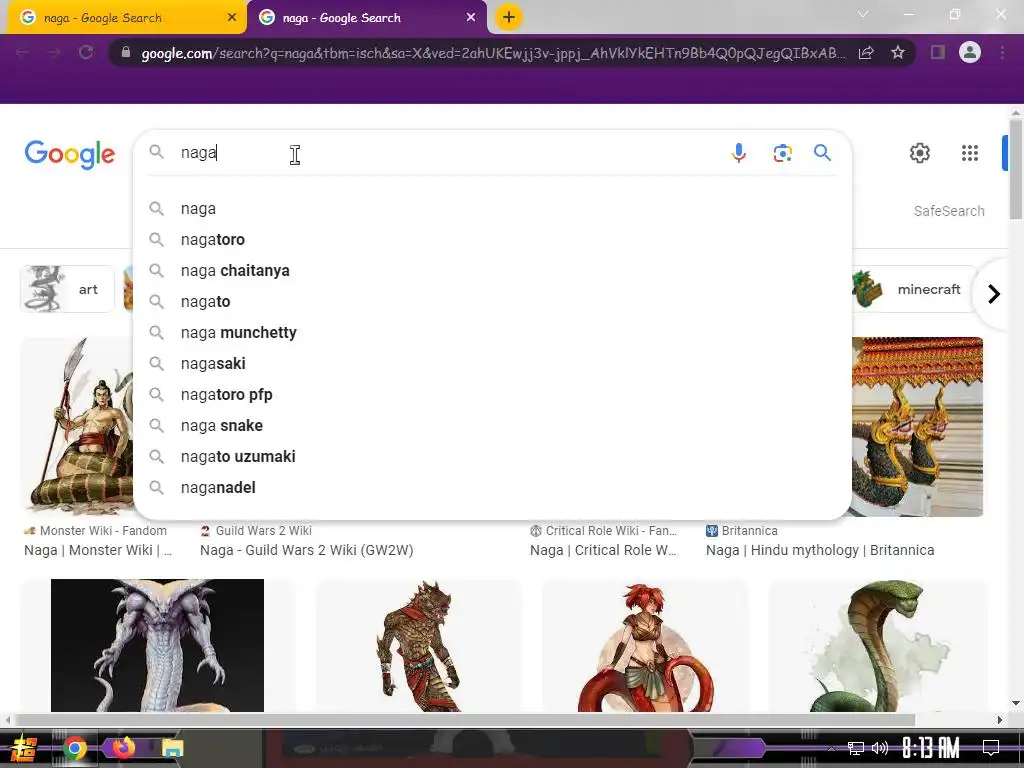Open Monster Wiki naga image
Viewport: 1024px width, 768px height.
[x=77, y=426]
